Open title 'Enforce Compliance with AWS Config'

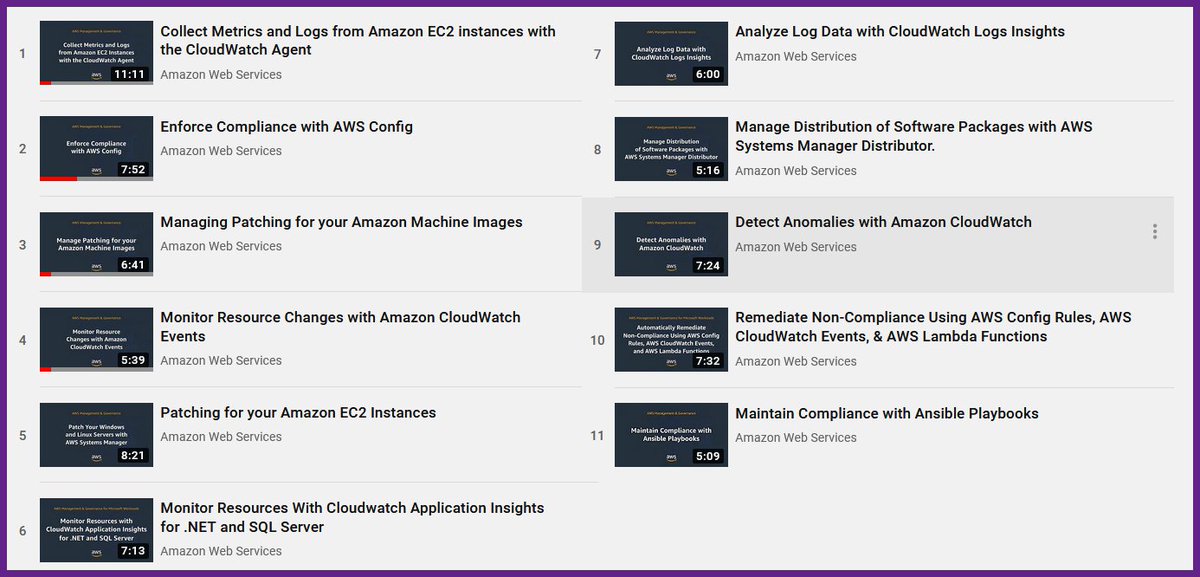click(286, 127)
